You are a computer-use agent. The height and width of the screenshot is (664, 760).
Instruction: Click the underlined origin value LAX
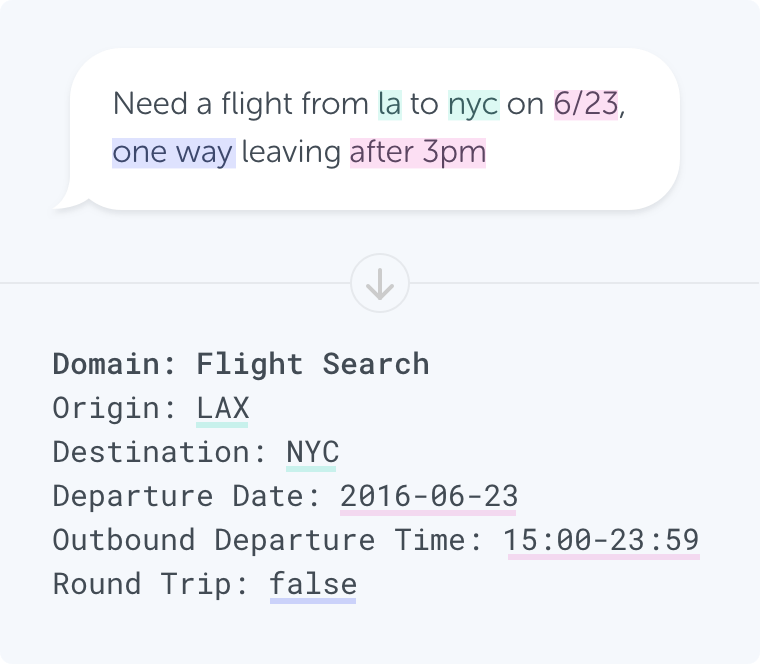[x=222, y=408]
